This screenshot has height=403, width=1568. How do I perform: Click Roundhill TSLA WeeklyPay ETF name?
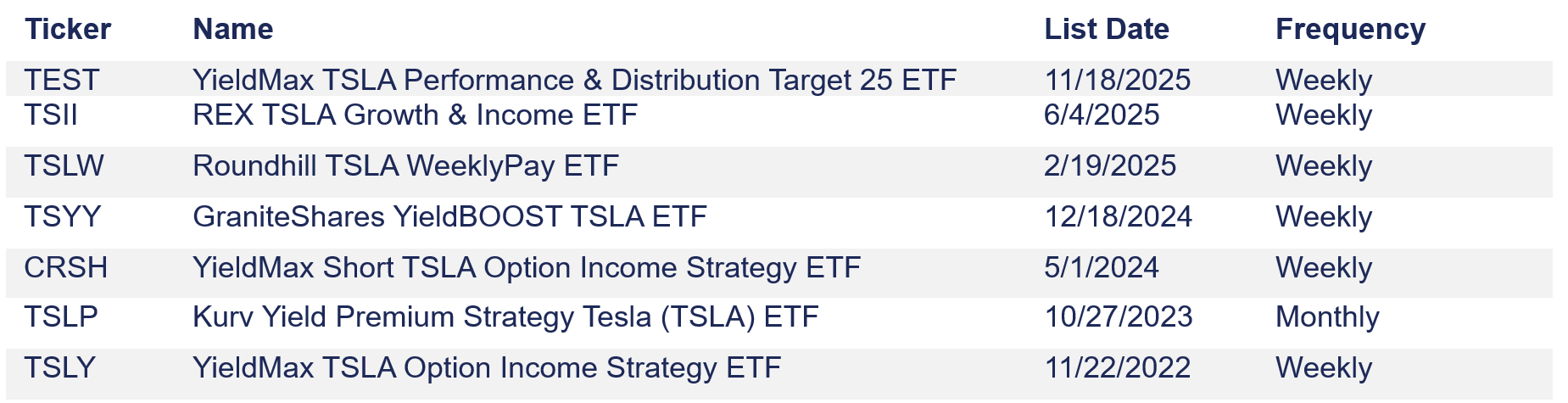point(405,166)
